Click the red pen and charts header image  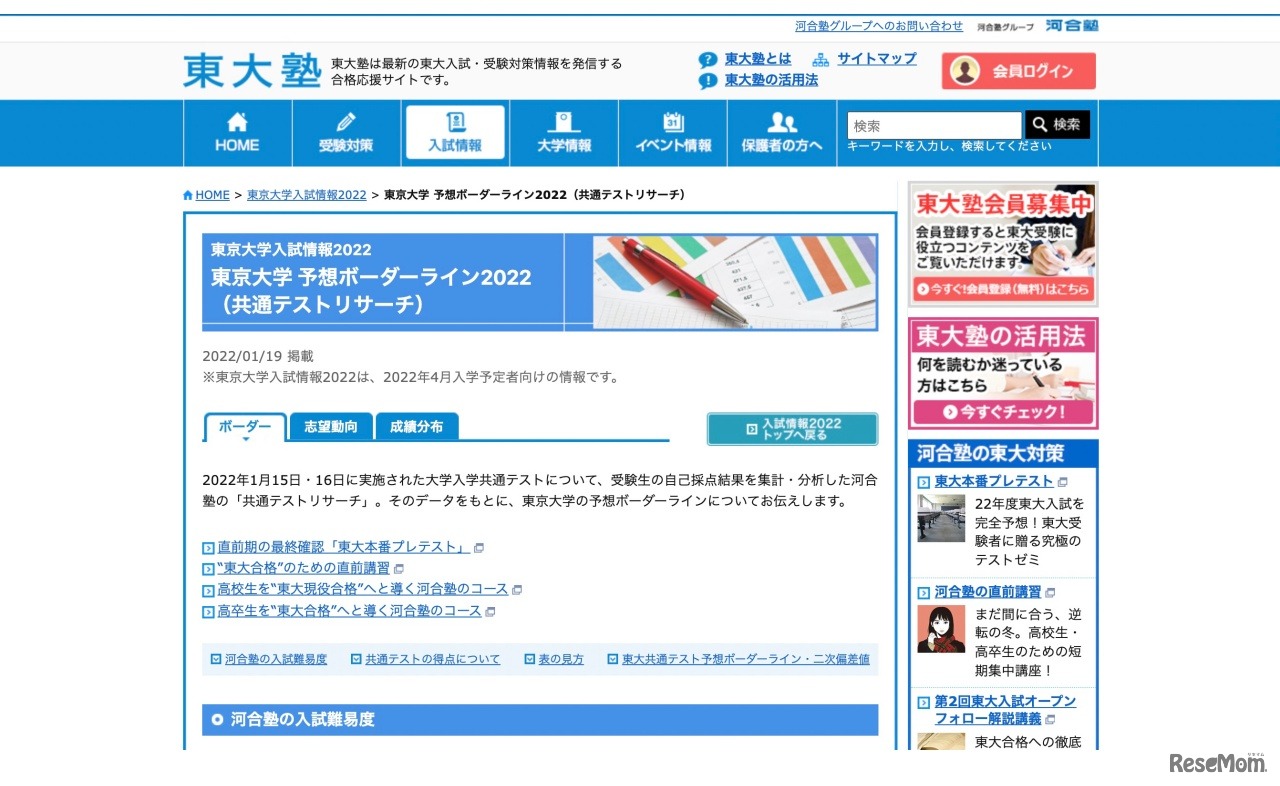click(734, 282)
